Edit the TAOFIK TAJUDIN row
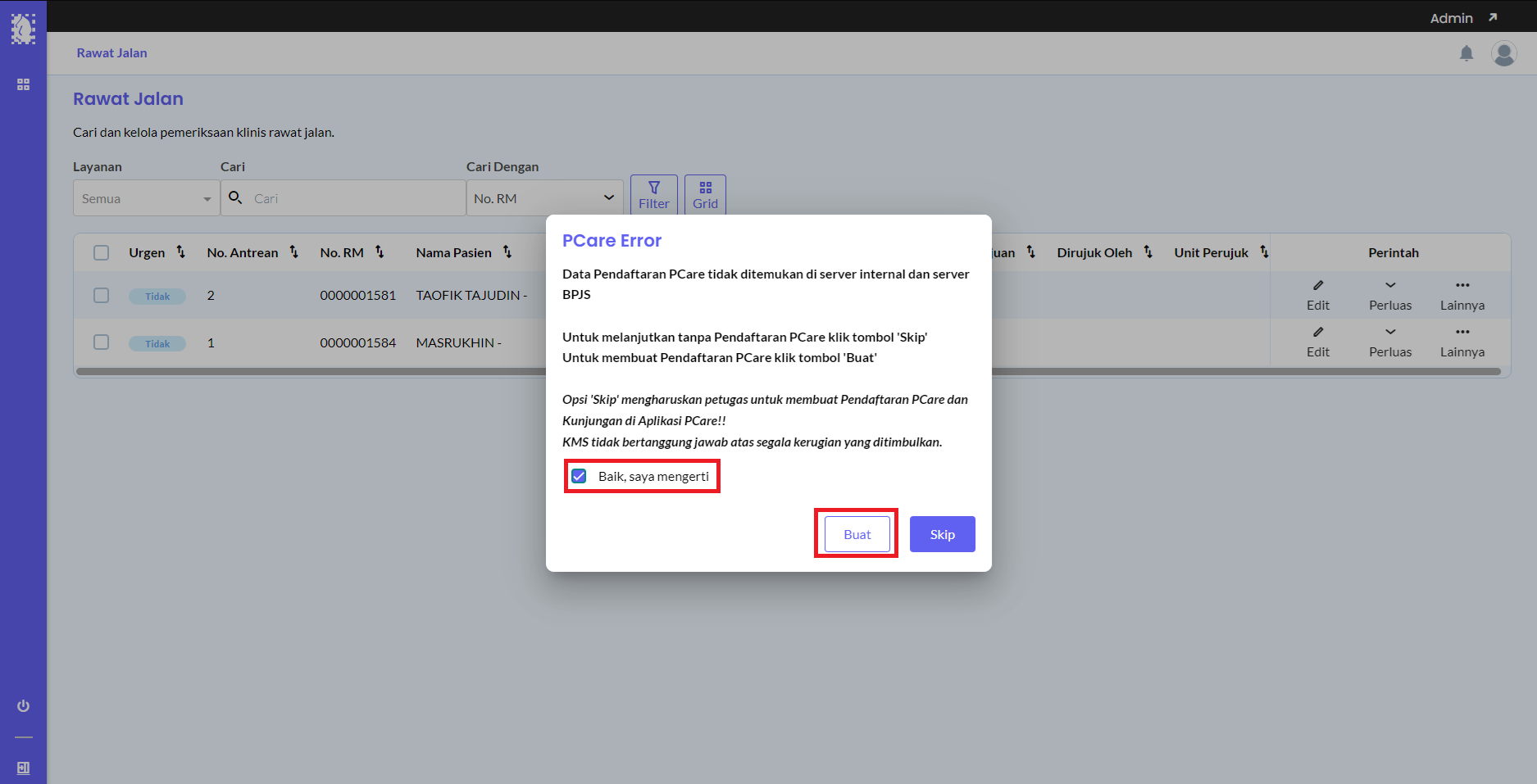Screen dimensions: 1537x784 pyautogui.click(x=1318, y=295)
